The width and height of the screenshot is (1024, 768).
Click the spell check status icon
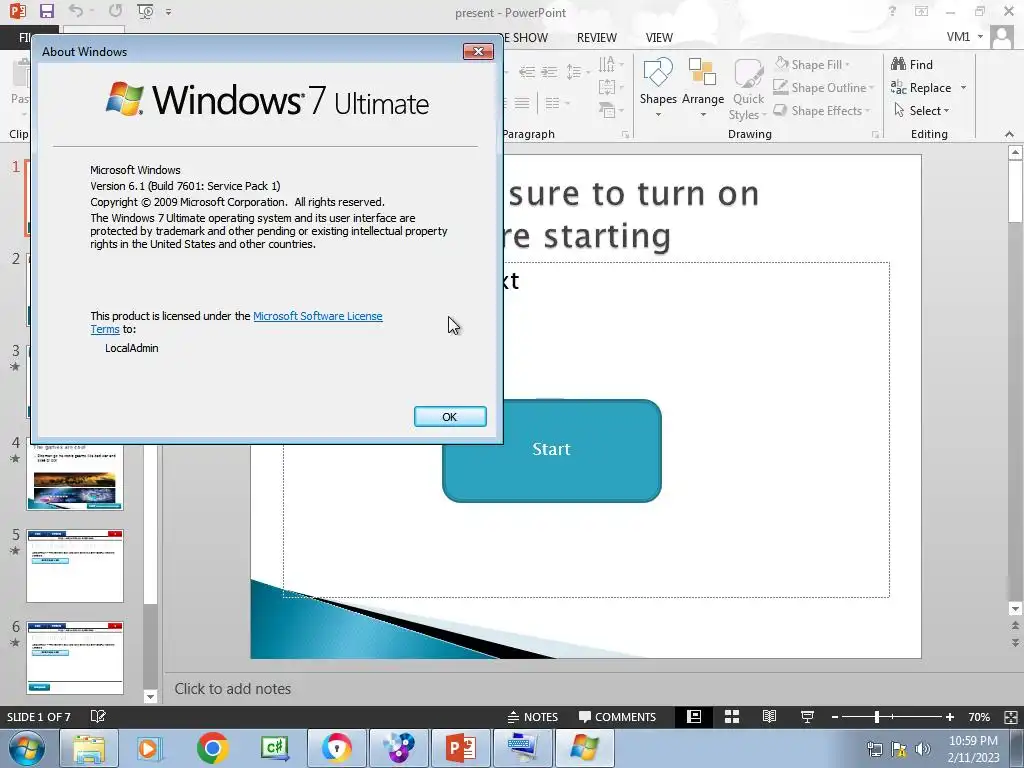(98, 716)
